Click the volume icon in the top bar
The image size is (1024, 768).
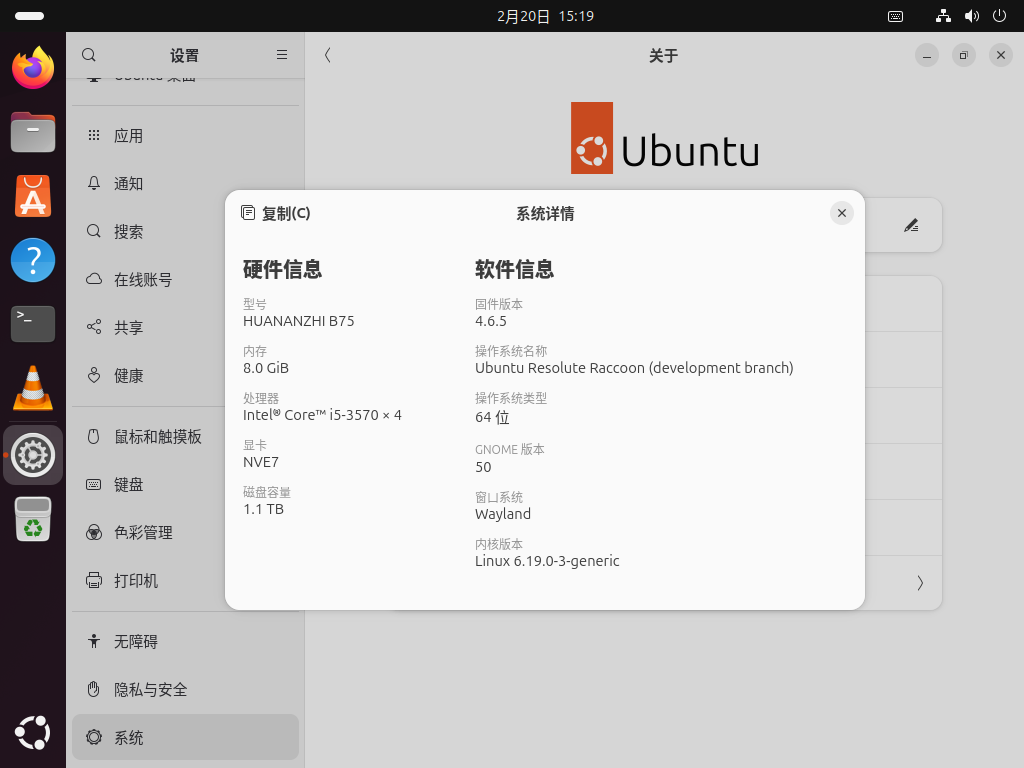tap(969, 16)
